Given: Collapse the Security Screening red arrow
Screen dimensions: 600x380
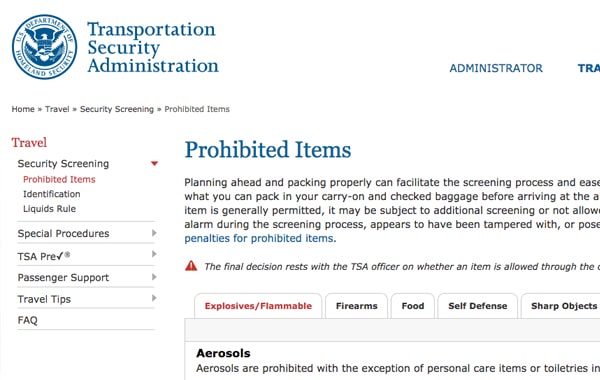Looking at the screenshot, I should [x=154, y=163].
